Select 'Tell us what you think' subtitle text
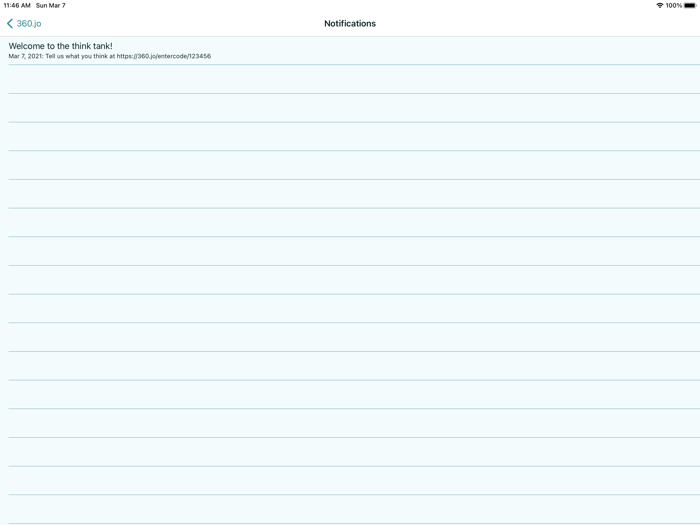Image resolution: width=700 pixels, height=525 pixels. point(76,56)
